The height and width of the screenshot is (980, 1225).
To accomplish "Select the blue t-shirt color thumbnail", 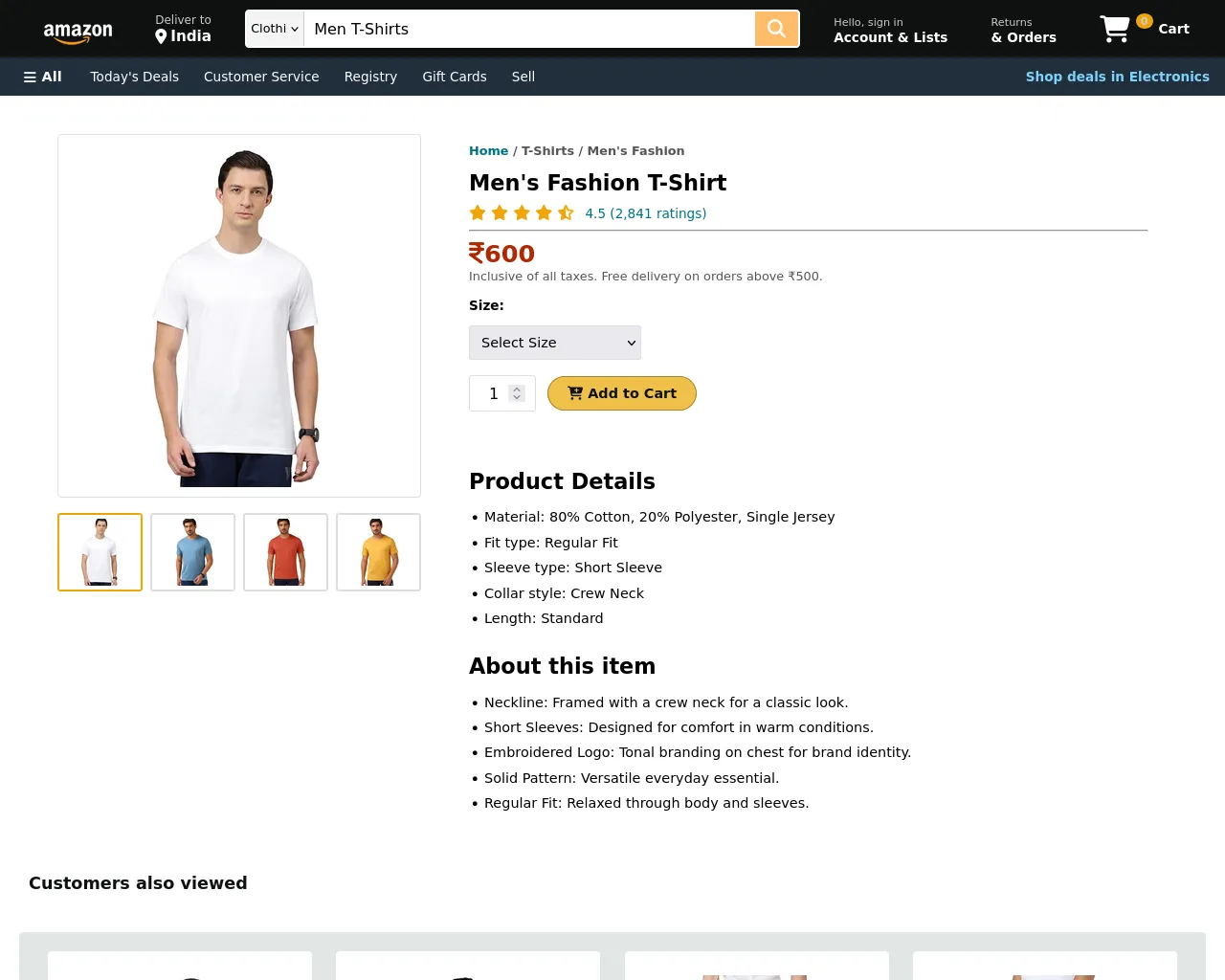I will click(192, 552).
